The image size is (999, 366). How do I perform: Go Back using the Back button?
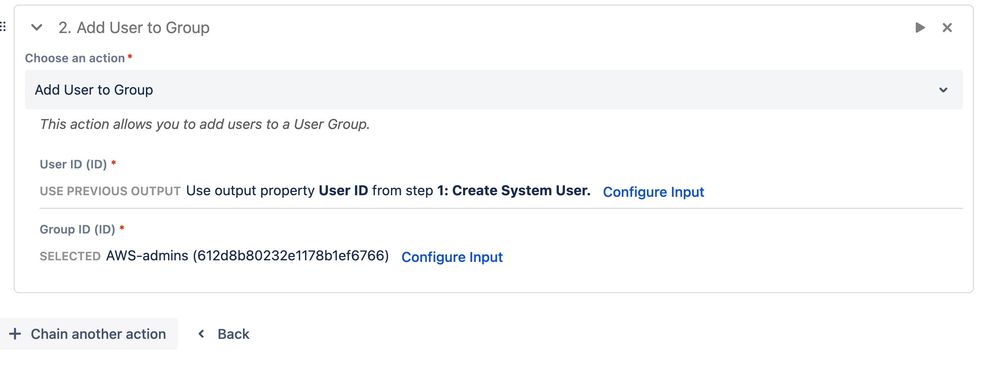pos(223,334)
